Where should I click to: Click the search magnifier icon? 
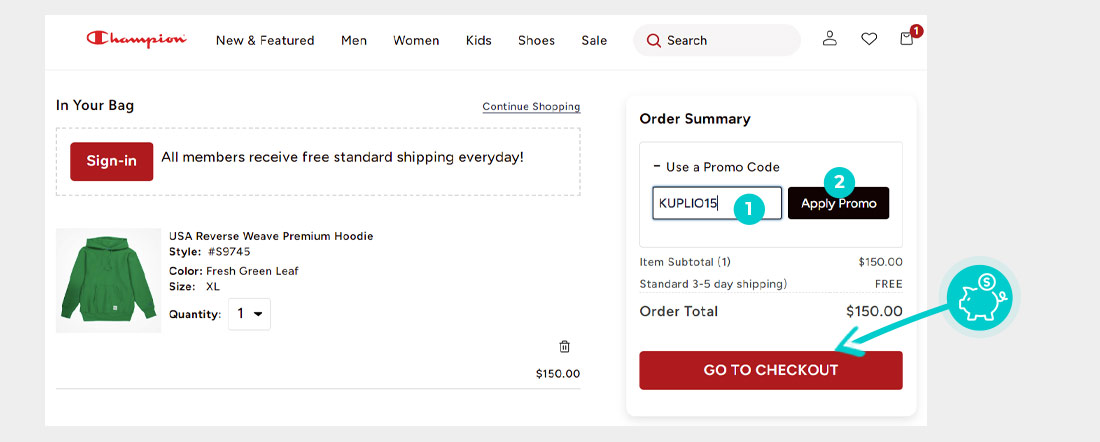coord(654,41)
